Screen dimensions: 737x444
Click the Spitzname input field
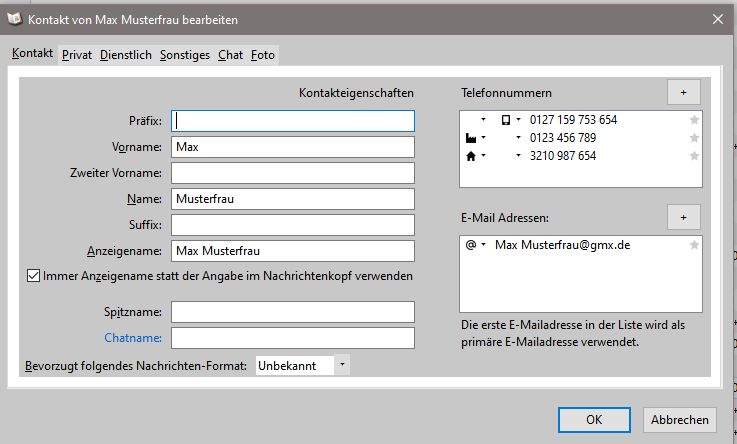tap(293, 312)
